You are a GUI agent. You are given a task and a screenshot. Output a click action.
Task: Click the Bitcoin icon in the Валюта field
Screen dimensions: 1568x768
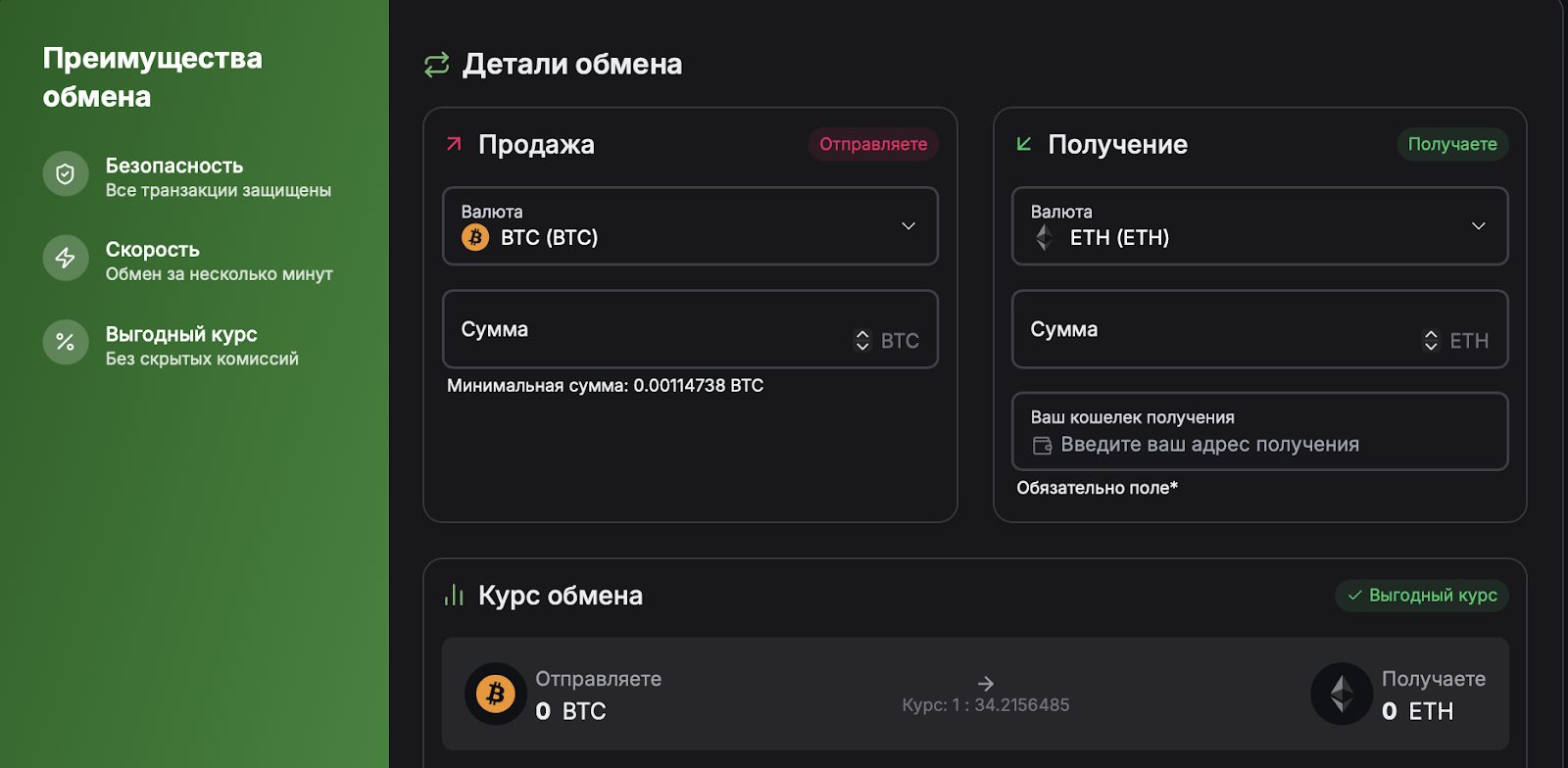[475, 237]
